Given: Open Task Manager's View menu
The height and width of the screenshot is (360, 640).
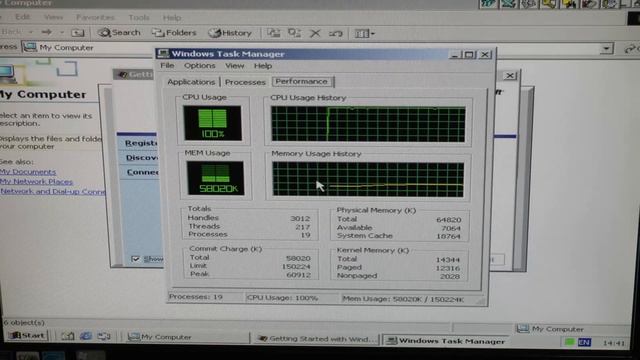Looking at the screenshot, I should pyautogui.click(x=234, y=65).
